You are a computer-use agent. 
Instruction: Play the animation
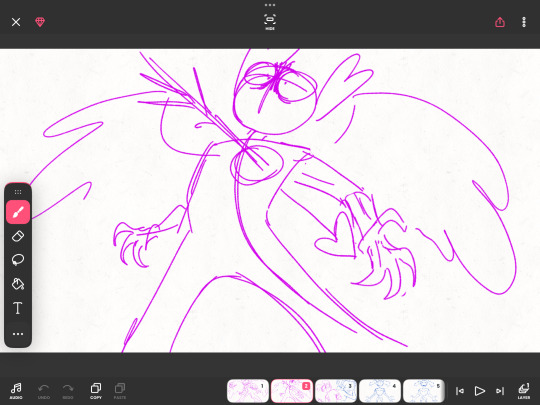480,391
